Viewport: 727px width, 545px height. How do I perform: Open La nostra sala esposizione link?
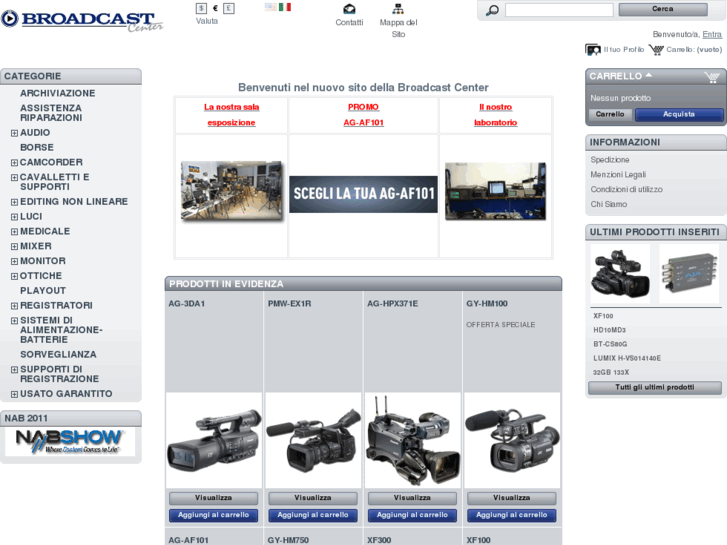pos(231,115)
